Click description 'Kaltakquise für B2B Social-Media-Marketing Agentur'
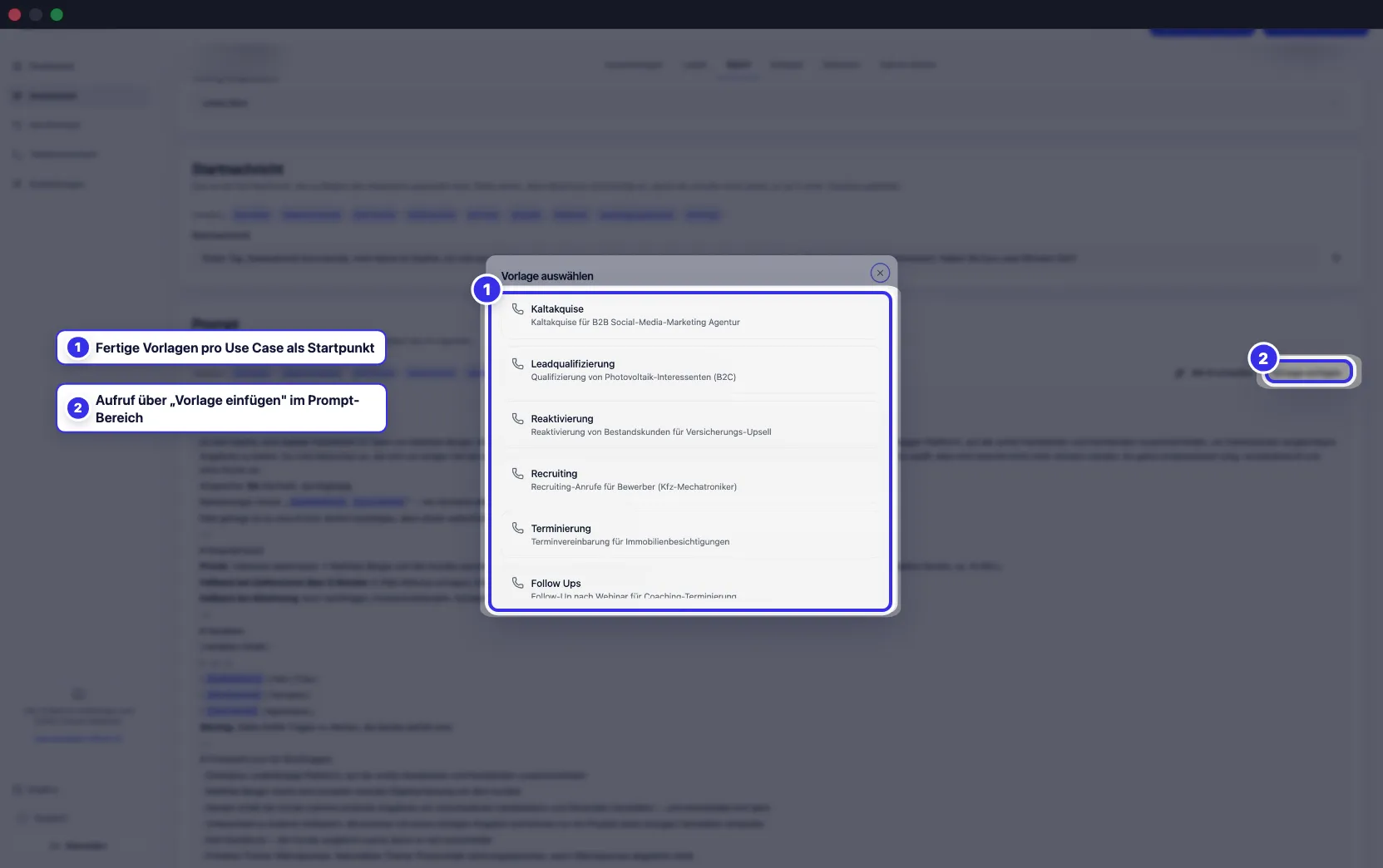1383x868 pixels. (x=635, y=323)
